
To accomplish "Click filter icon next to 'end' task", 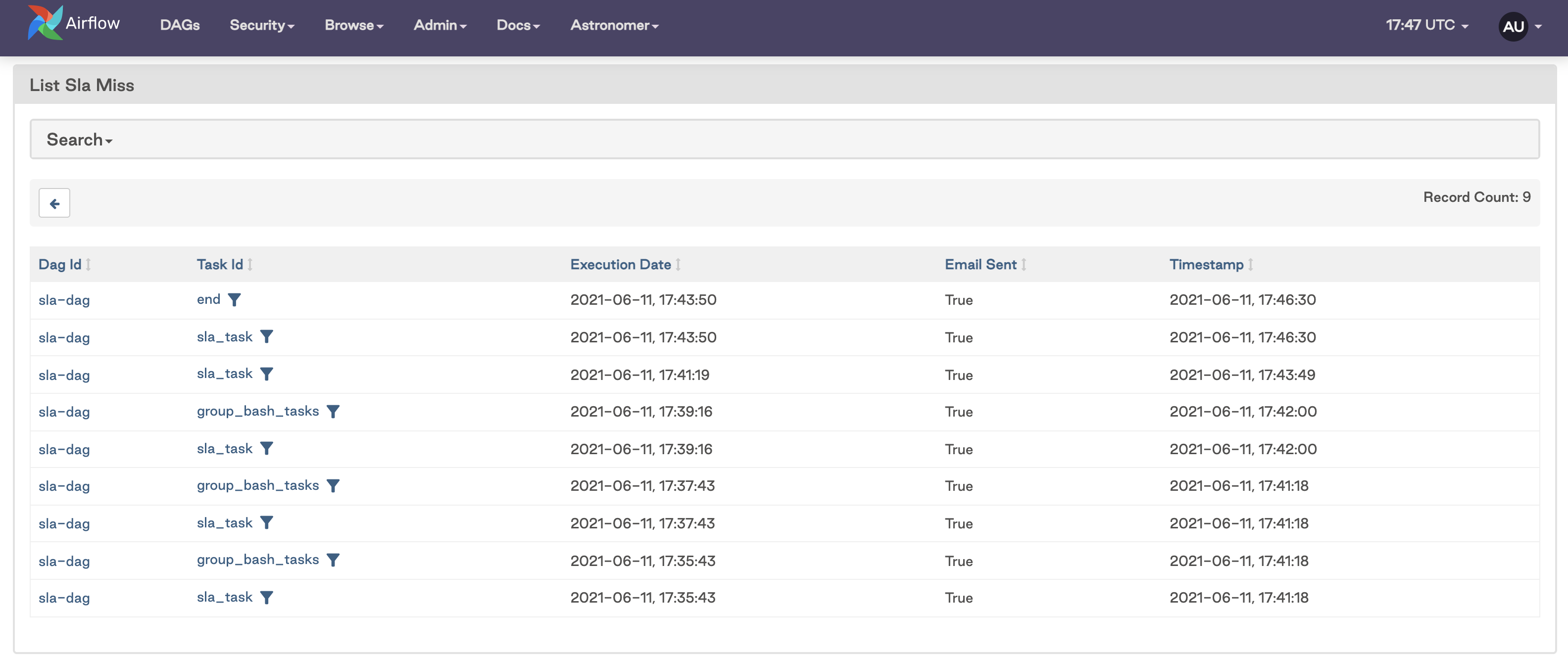I will tap(234, 299).
